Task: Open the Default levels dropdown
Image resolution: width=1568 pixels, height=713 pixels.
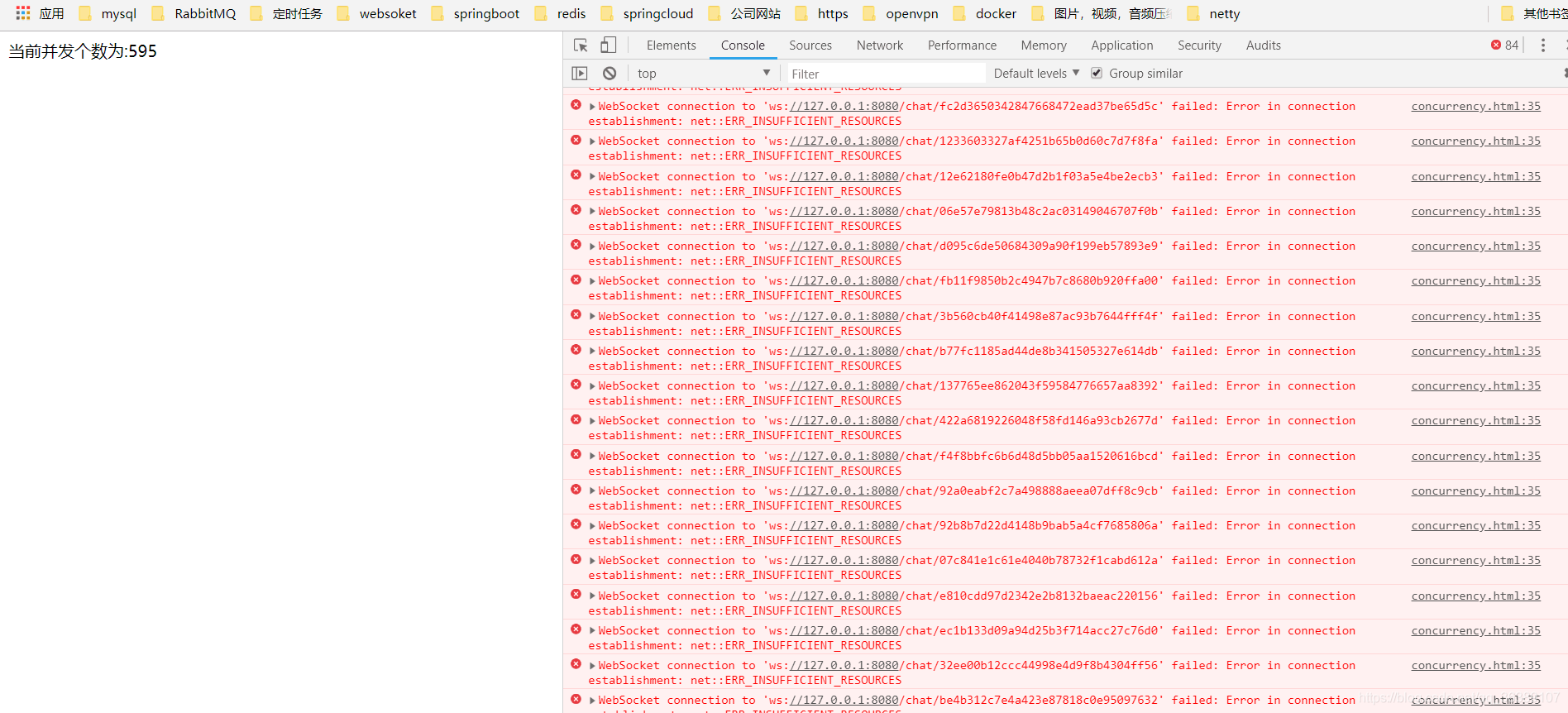Action: pyautogui.click(x=1036, y=74)
